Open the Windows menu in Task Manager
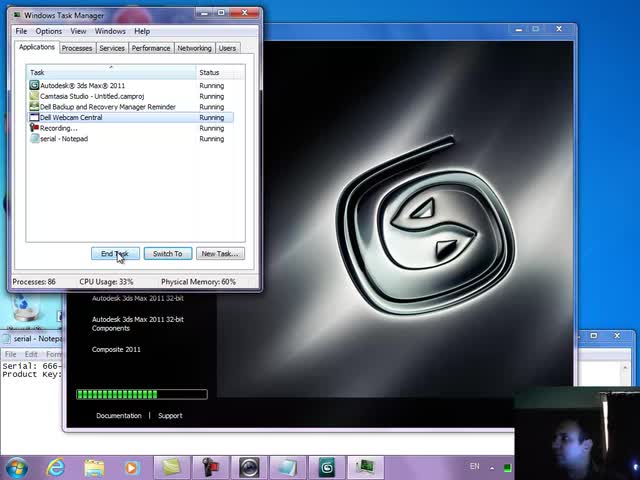 (110, 31)
